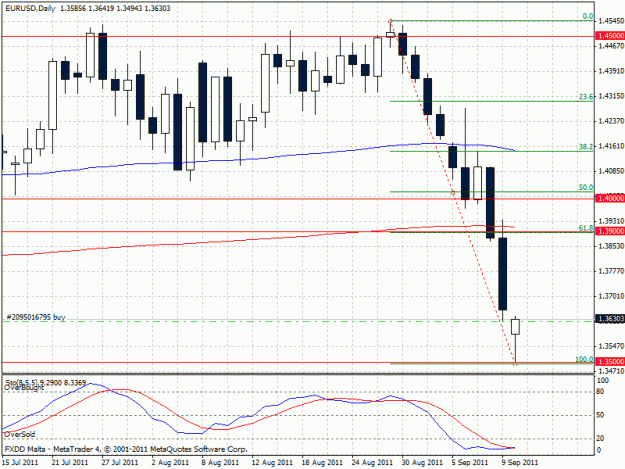Click the 2 Aug 2011 date label

point(170,462)
